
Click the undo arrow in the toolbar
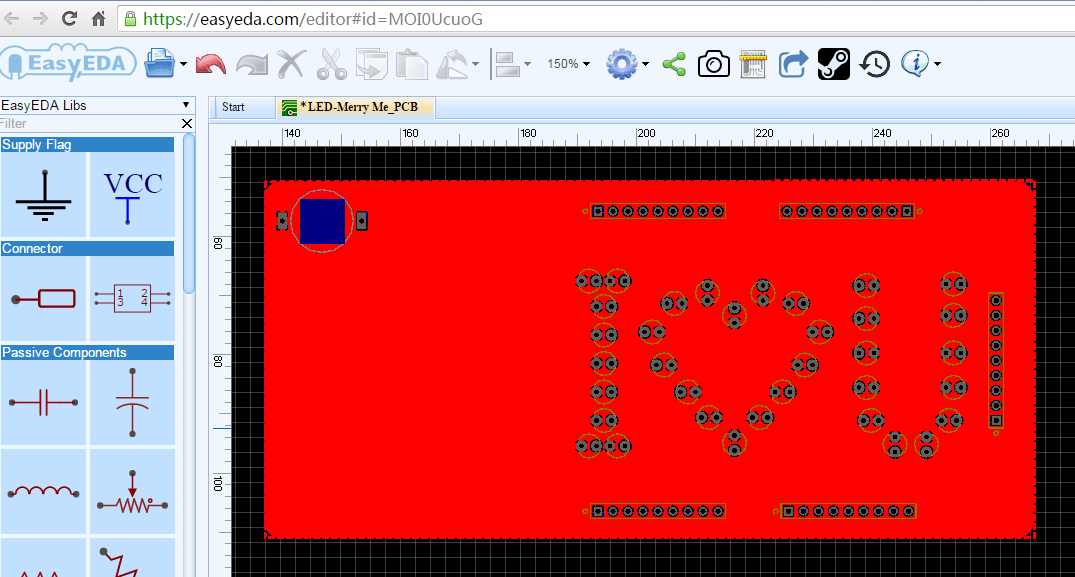tap(211, 65)
